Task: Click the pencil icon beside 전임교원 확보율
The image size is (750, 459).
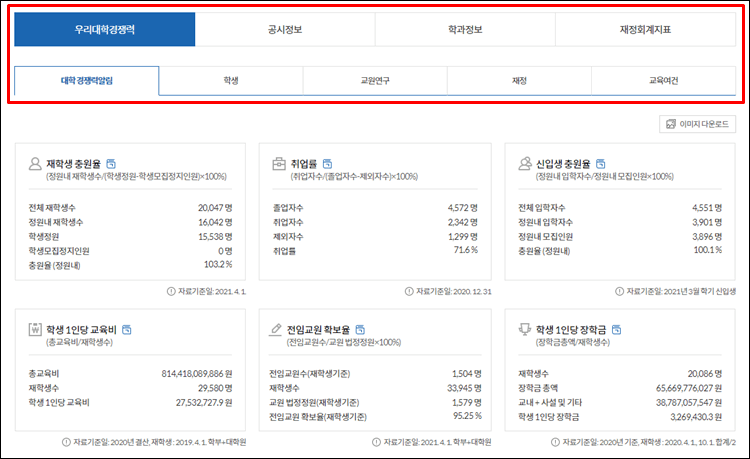Action: [x=276, y=329]
